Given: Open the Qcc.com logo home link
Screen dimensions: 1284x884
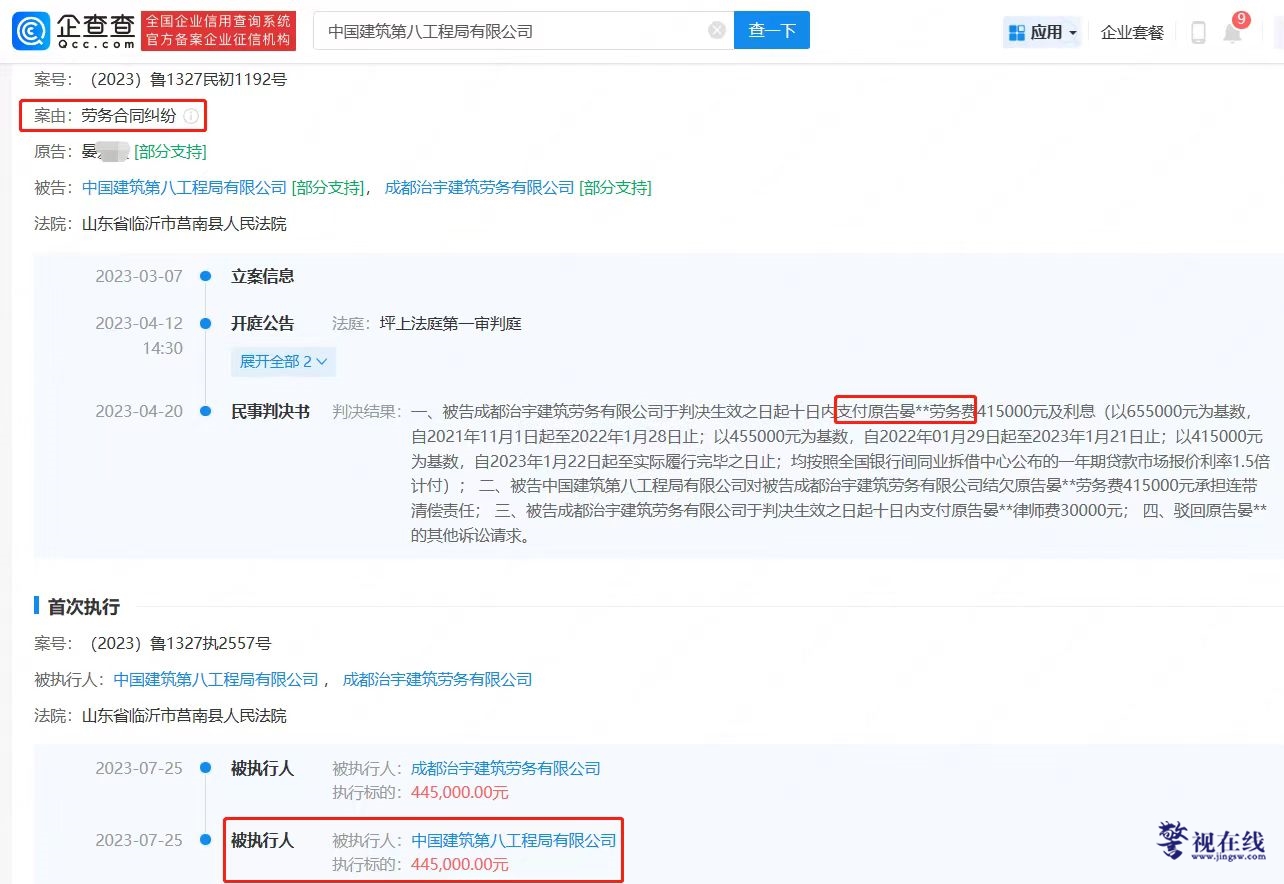Looking at the screenshot, I should point(72,31).
